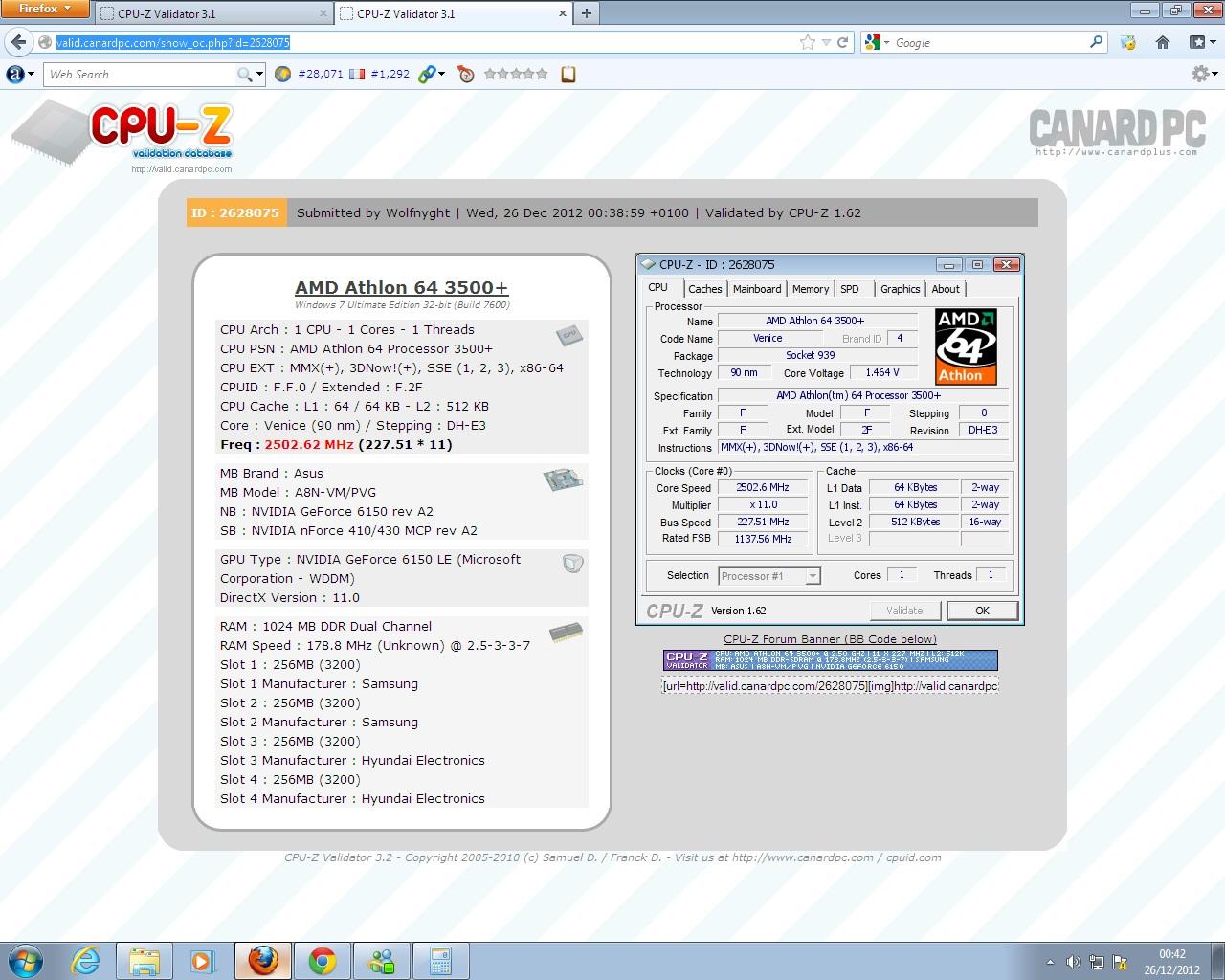
Task: Click the CPU-Z forum banner image
Action: [x=830, y=660]
